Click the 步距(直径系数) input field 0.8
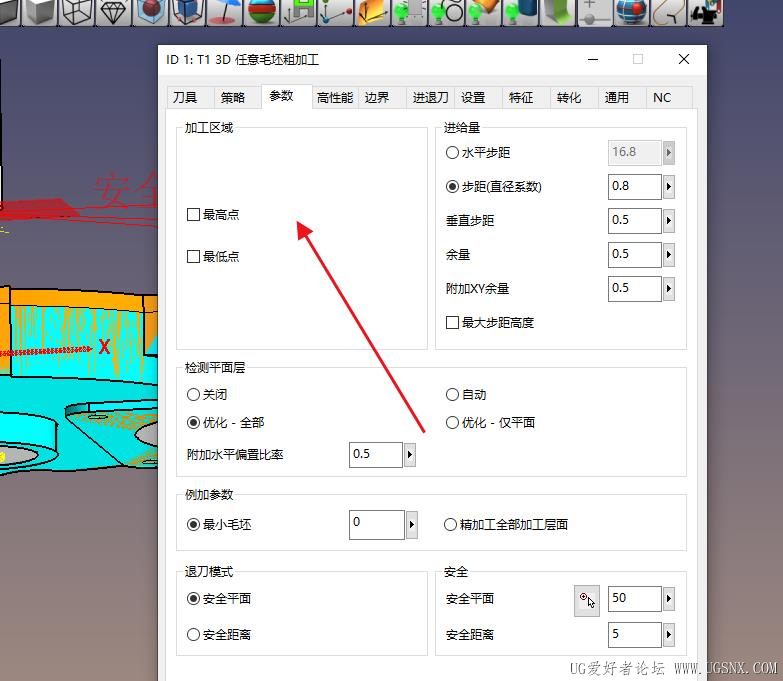 (x=635, y=187)
